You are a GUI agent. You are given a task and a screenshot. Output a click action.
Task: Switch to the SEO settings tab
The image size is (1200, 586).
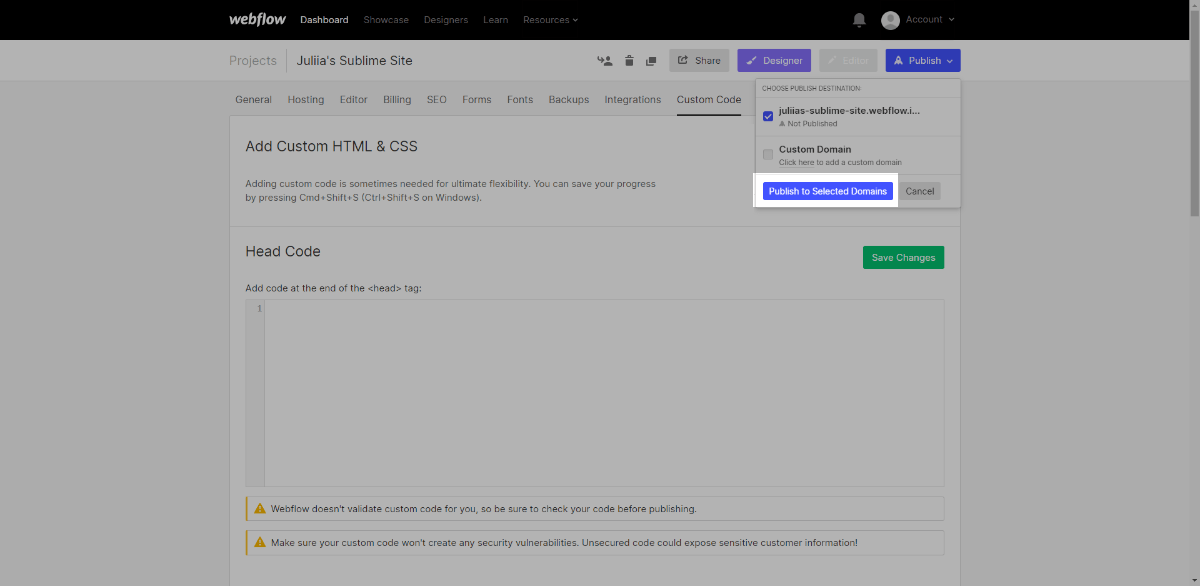click(436, 100)
